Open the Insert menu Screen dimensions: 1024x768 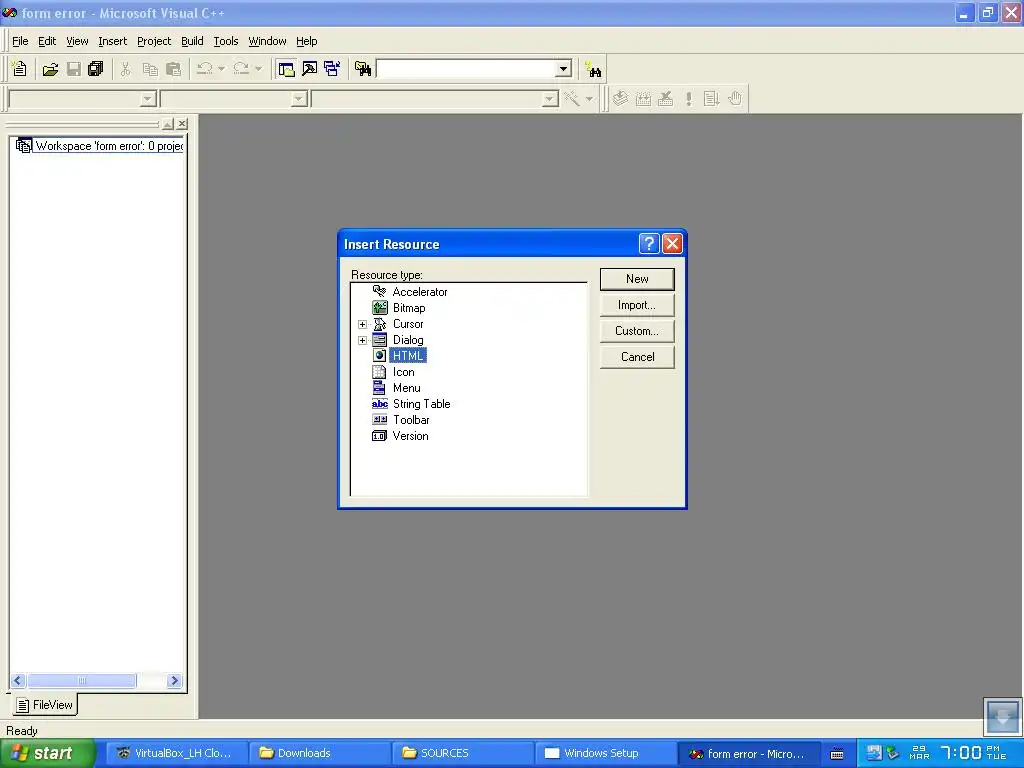point(112,41)
